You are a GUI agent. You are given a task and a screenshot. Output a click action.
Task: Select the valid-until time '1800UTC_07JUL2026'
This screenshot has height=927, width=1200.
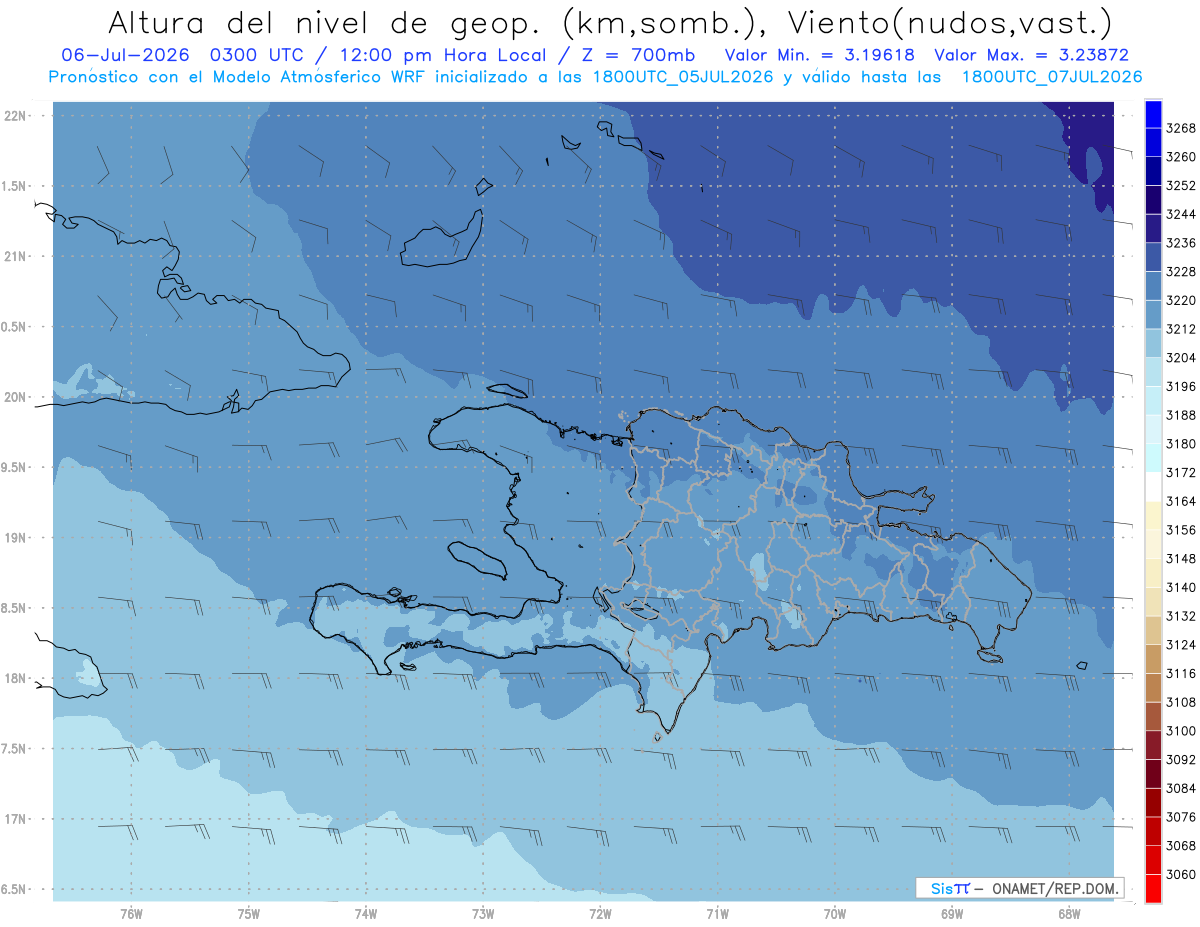pyautogui.click(x=1052, y=77)
